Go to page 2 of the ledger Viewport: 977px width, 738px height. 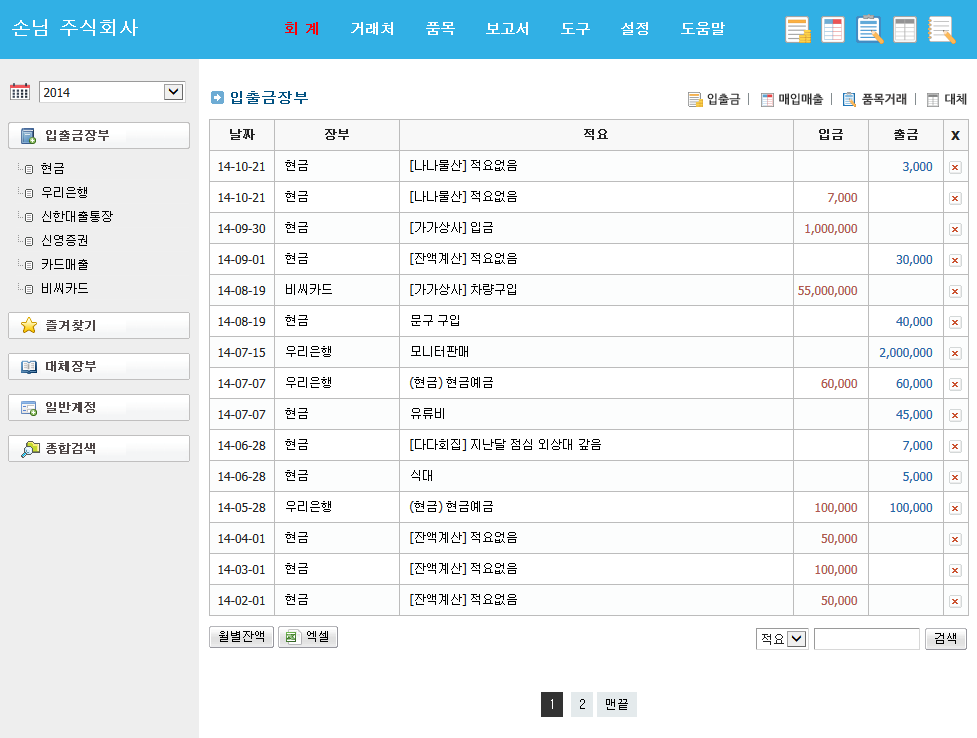pos(581,705)
